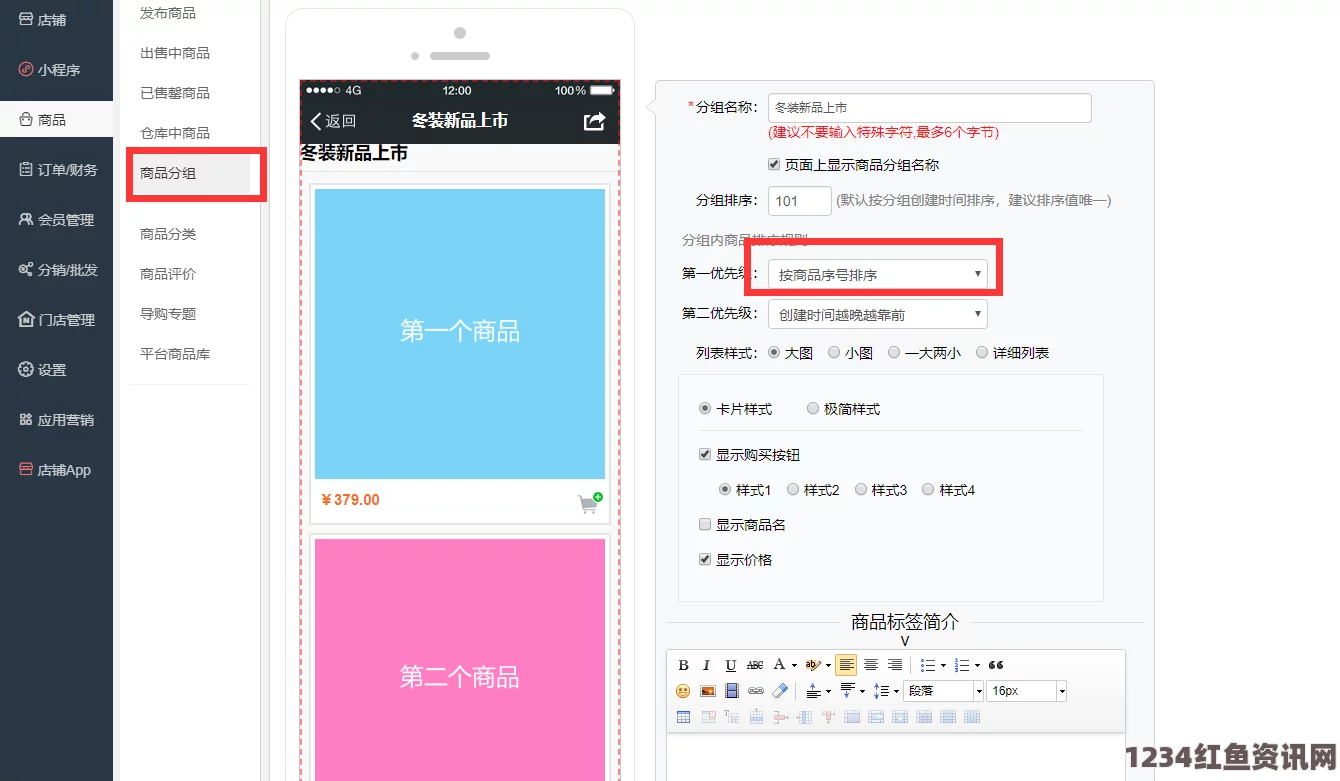Tap the share icon in phone preview
The width and height of the screenshot is (1340, 781).
coord(594,121)
